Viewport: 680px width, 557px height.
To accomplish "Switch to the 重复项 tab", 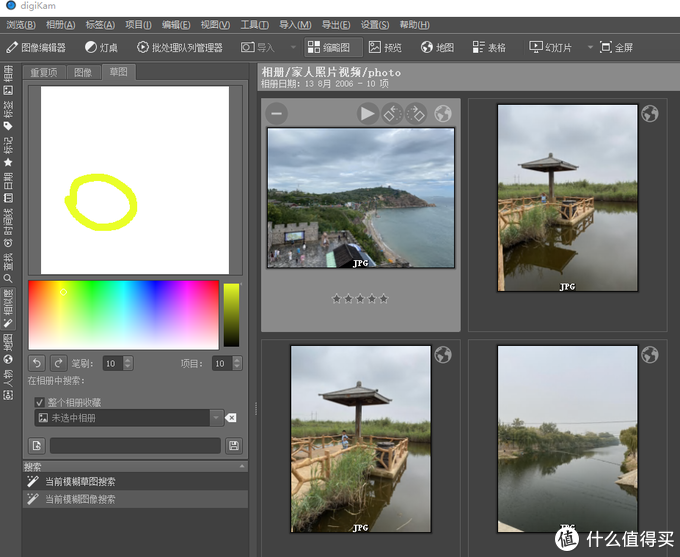I will pos(43,72).
